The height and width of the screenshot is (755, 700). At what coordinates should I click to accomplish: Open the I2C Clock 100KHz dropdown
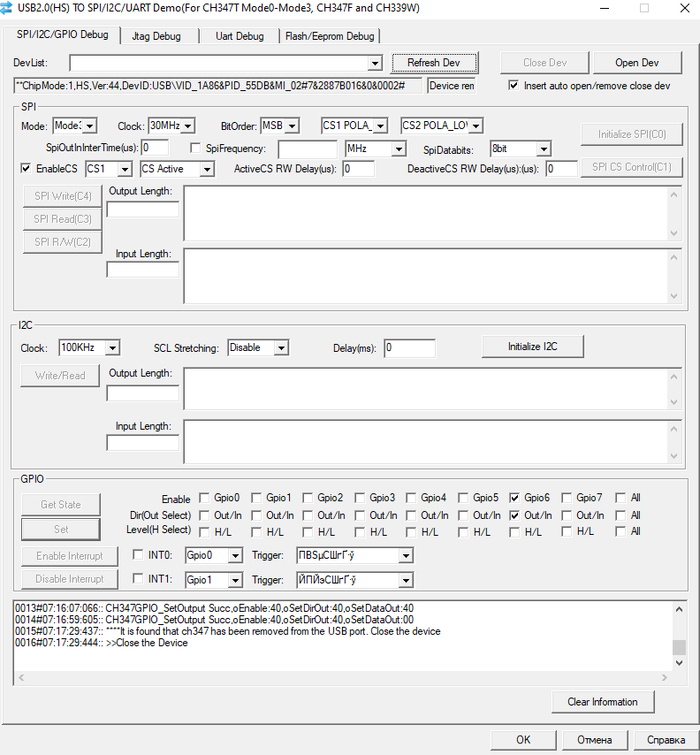click(112, 348)
